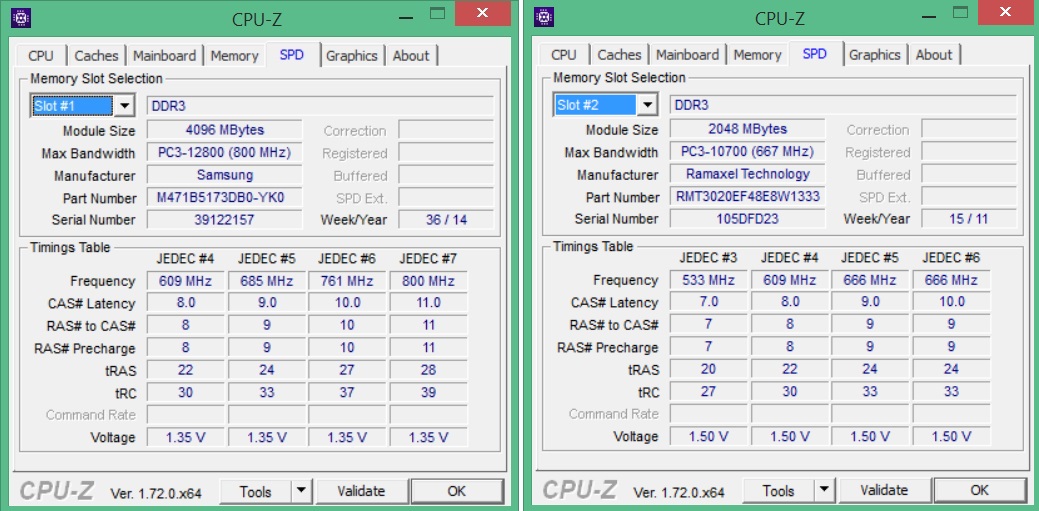
Task: Click PC3-12800 (800 MHz) bandwidth field
Action: pyautogui.click(x=225, y=152)
